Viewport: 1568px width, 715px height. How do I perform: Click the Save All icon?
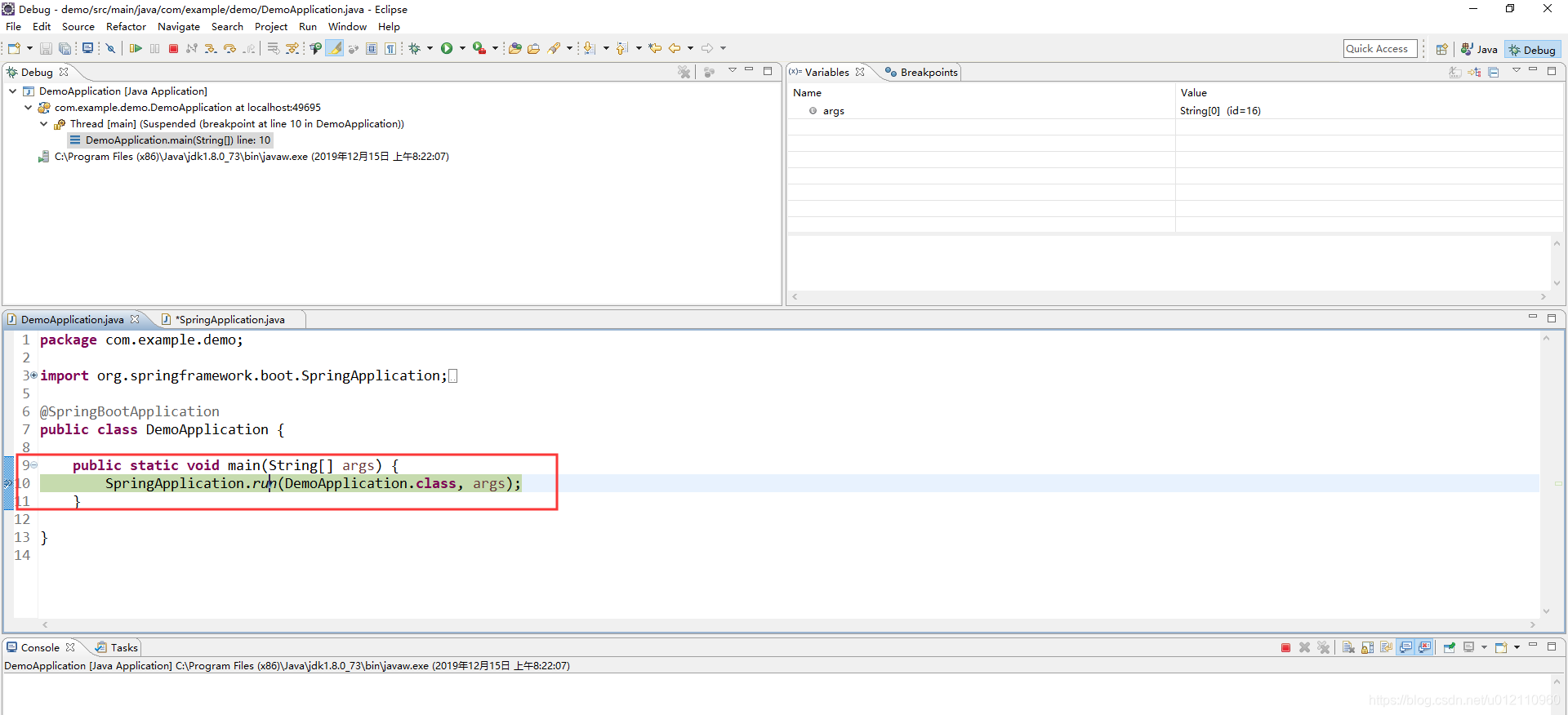click(65, 48)
